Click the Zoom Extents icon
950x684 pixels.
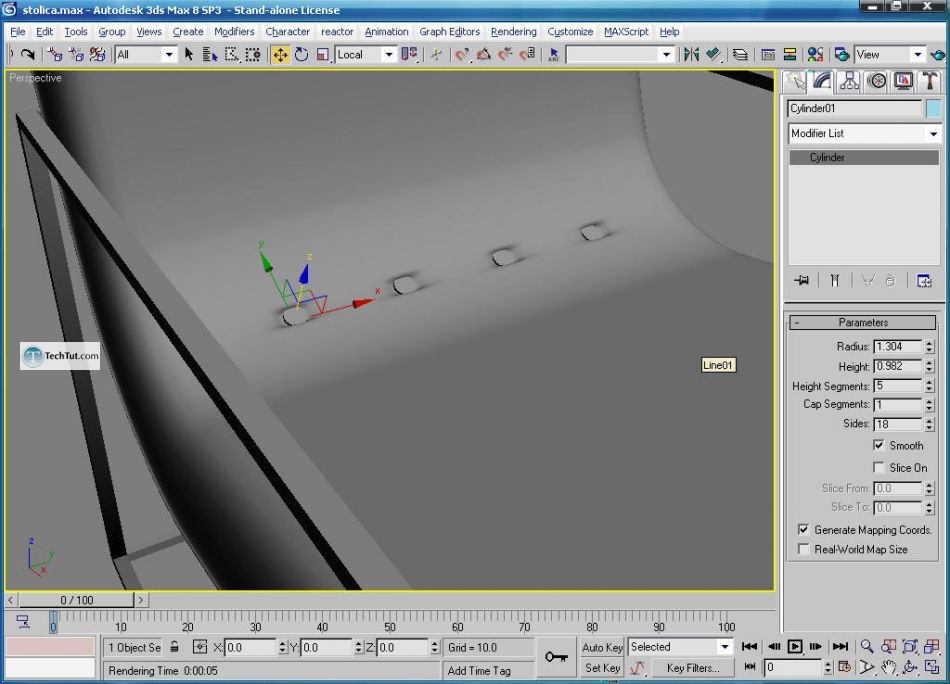pyautogui.click(x=909, y=646)
